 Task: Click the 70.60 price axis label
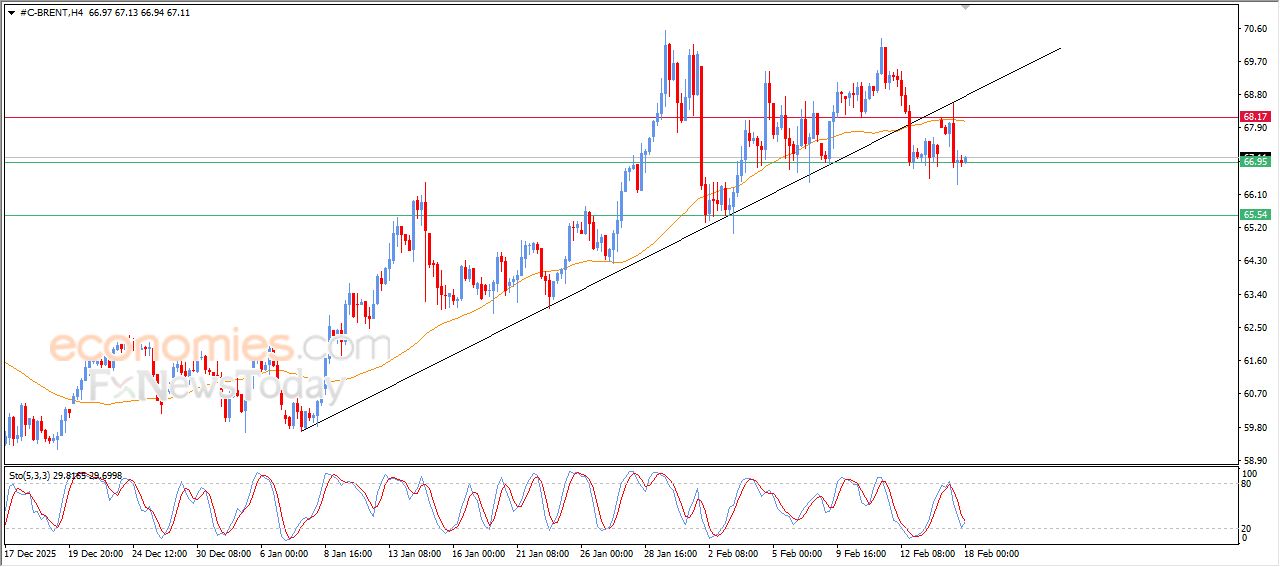coord(1254,29)
